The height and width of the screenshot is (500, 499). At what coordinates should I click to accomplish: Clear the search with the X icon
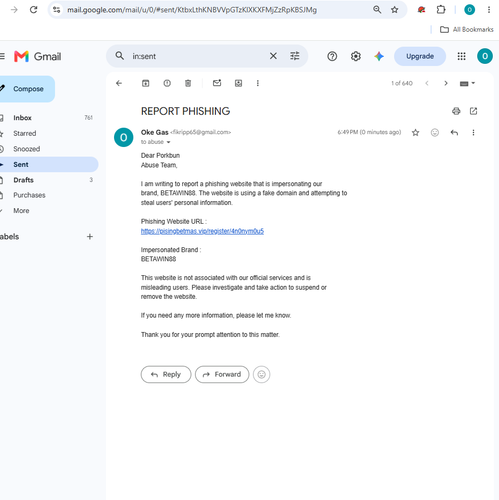point(273,56)
